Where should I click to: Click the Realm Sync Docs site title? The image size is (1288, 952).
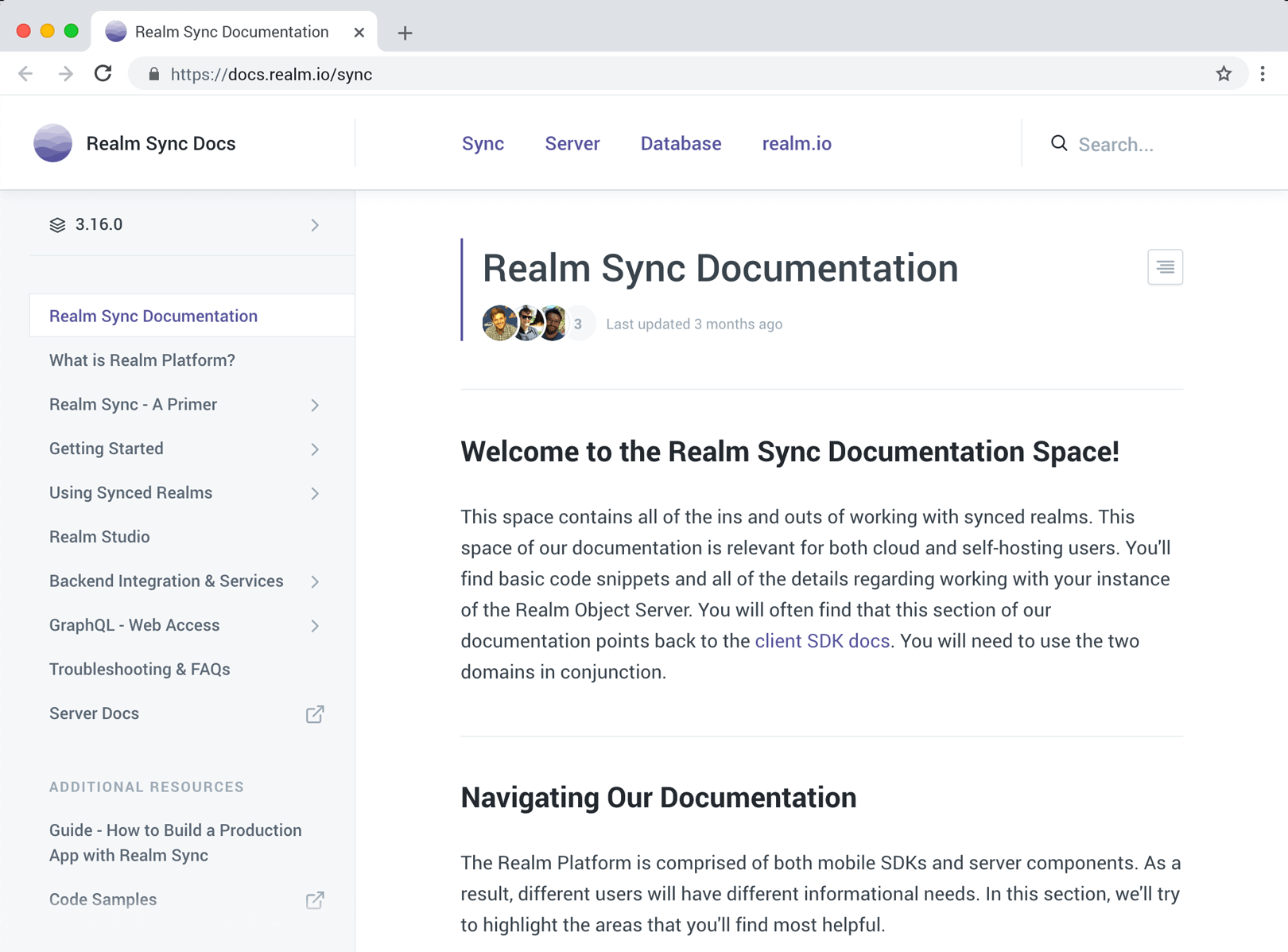pyautogui.click(x=161, y=143)
